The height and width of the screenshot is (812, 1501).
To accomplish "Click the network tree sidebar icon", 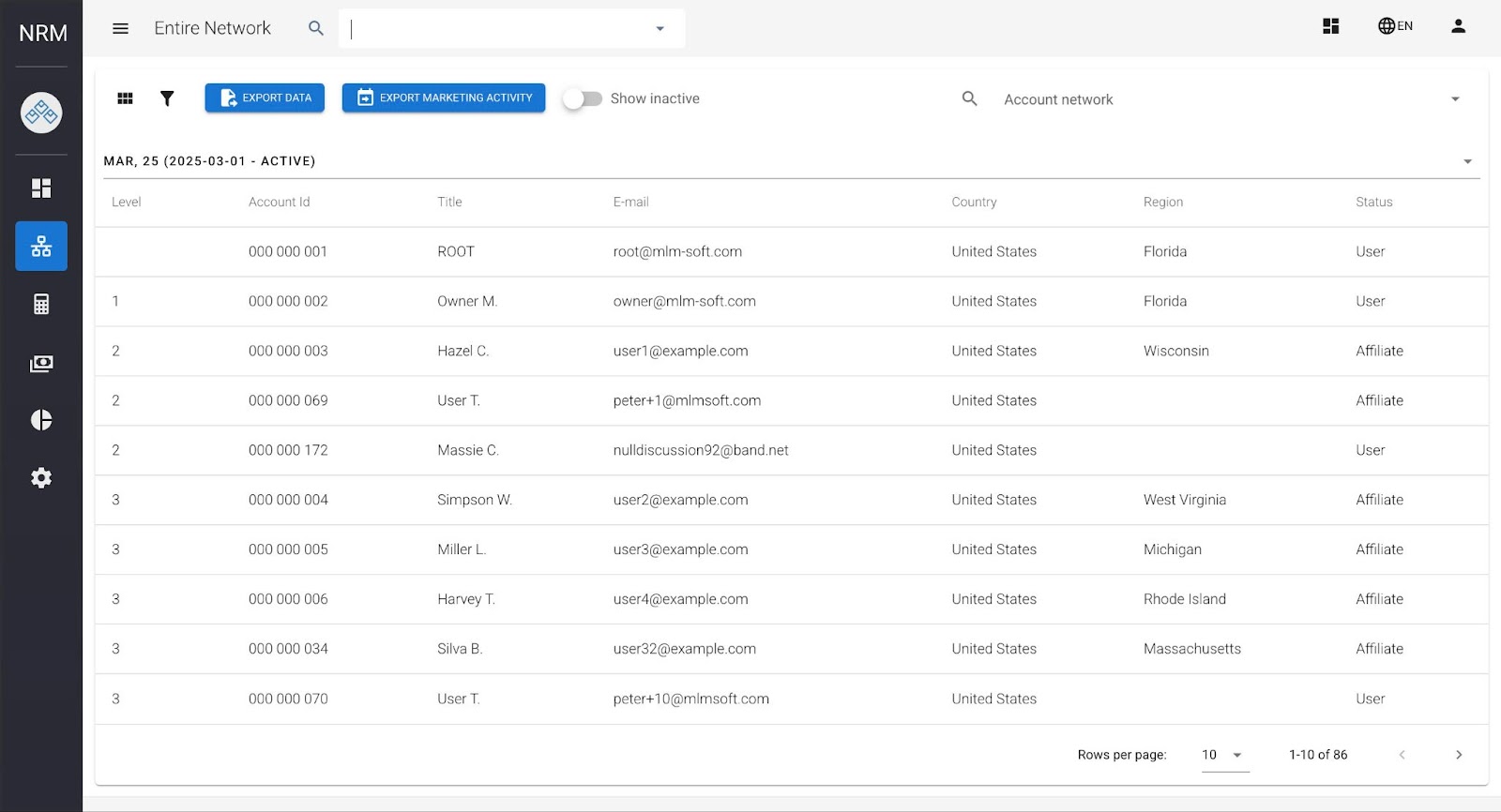I will coord(41,247).
